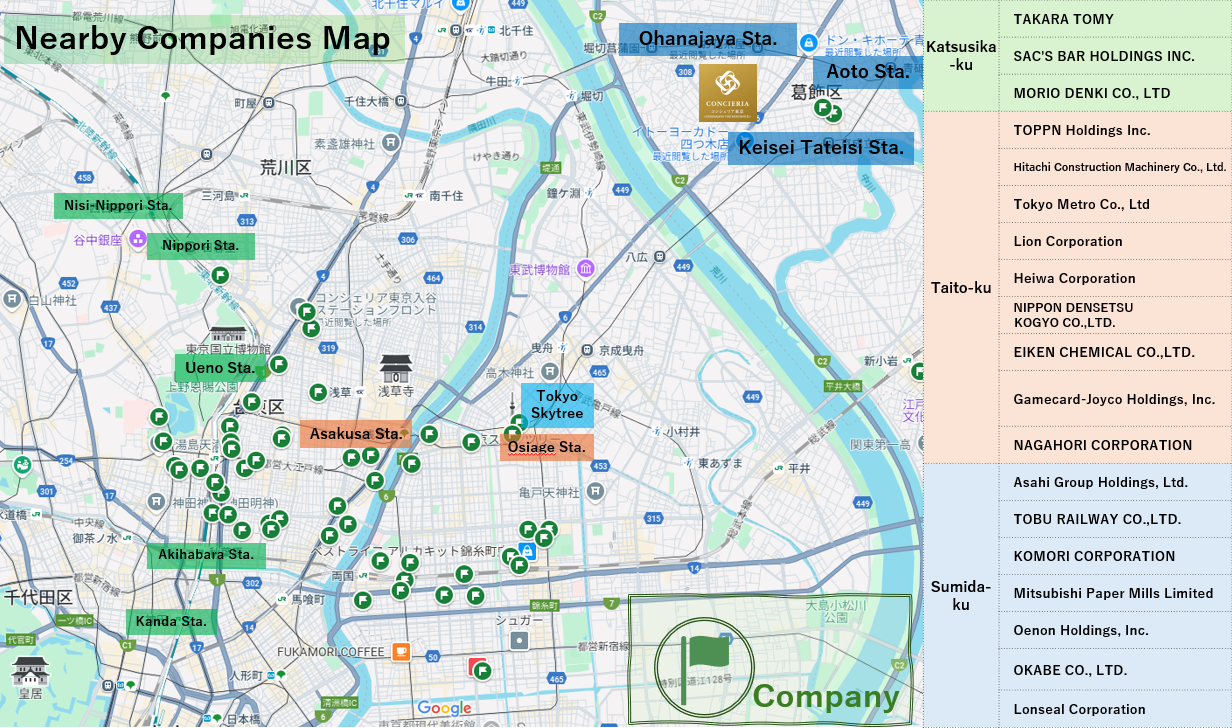
Task: Select Tokyo Metro Co., Ltd row
Action: click(x=1115, y=204)
